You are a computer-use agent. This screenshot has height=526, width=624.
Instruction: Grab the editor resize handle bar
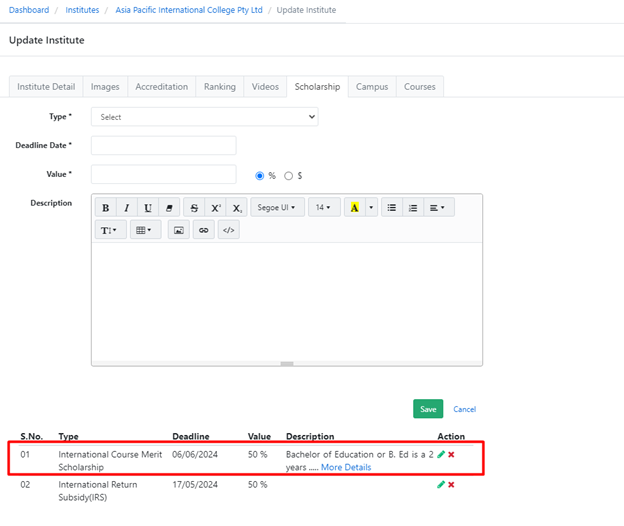pyautogui.click(x=287, y=364)
